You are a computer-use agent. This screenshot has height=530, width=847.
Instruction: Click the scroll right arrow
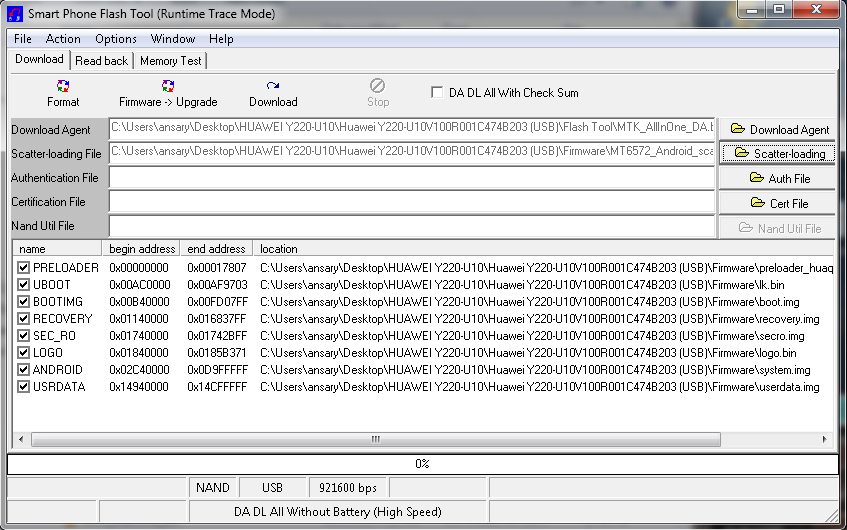point(824,439)
